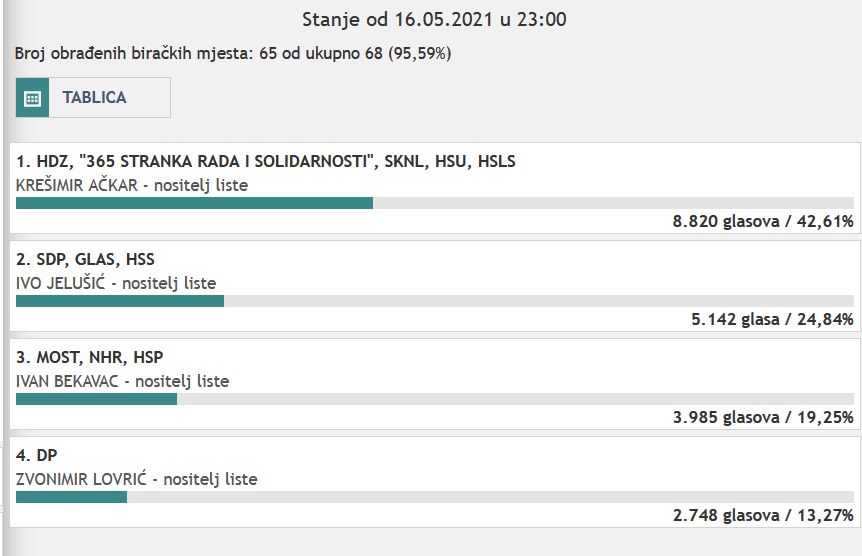This screenshot has height=556, width=862.
Task: Select the SDP, GLAS, HSS list title
Action: tap(85, 259)
